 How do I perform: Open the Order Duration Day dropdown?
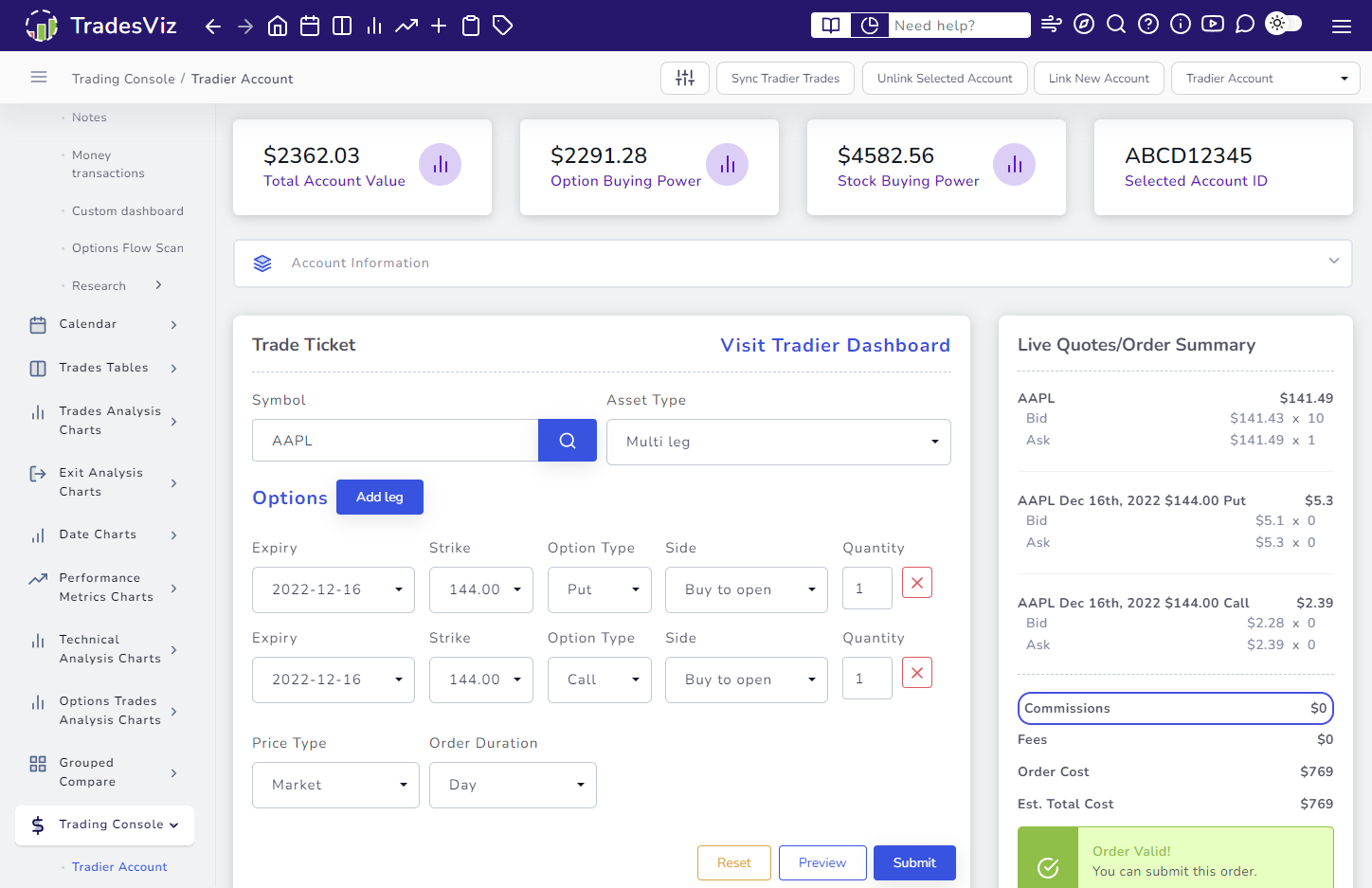(x=513, y=785)
